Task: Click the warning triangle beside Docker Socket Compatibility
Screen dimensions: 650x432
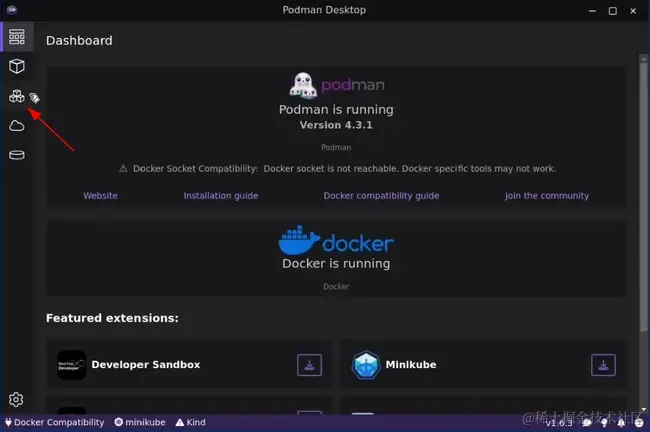Action: (123, 168)
